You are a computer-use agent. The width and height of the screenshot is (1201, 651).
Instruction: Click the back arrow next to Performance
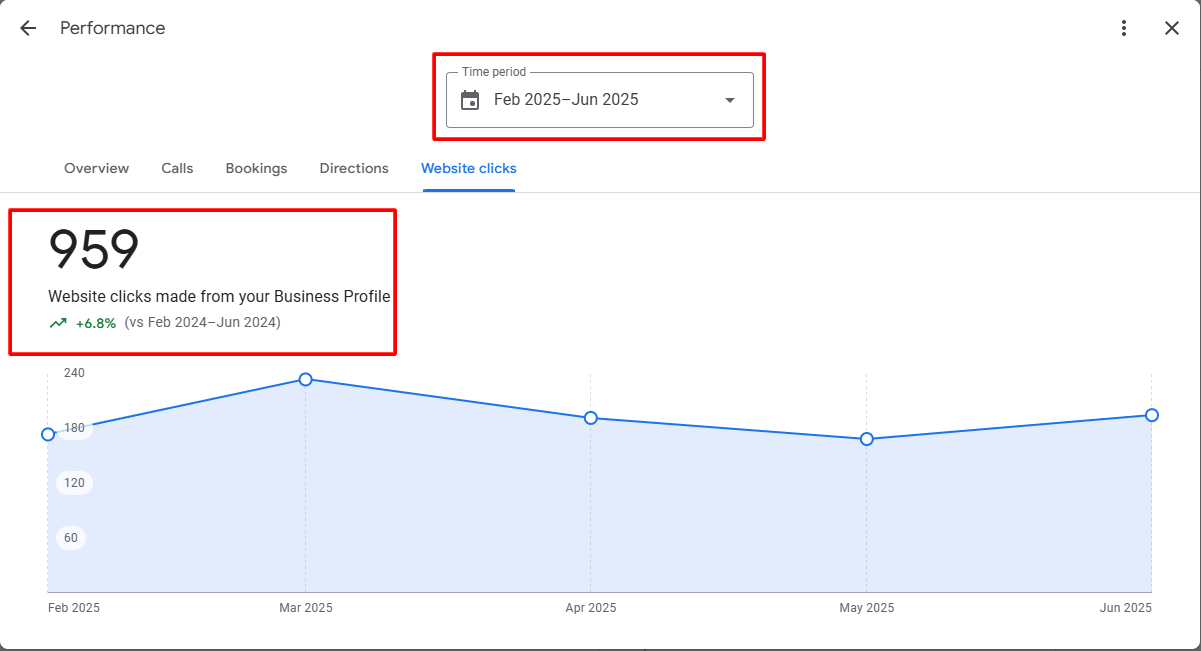[28, 28]
